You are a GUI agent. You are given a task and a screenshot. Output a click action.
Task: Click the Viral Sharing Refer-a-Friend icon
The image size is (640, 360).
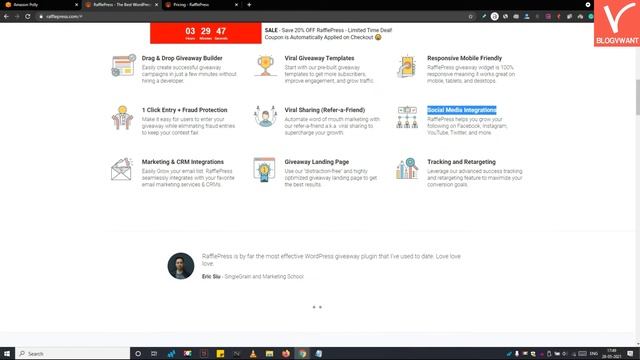point(265,117)
